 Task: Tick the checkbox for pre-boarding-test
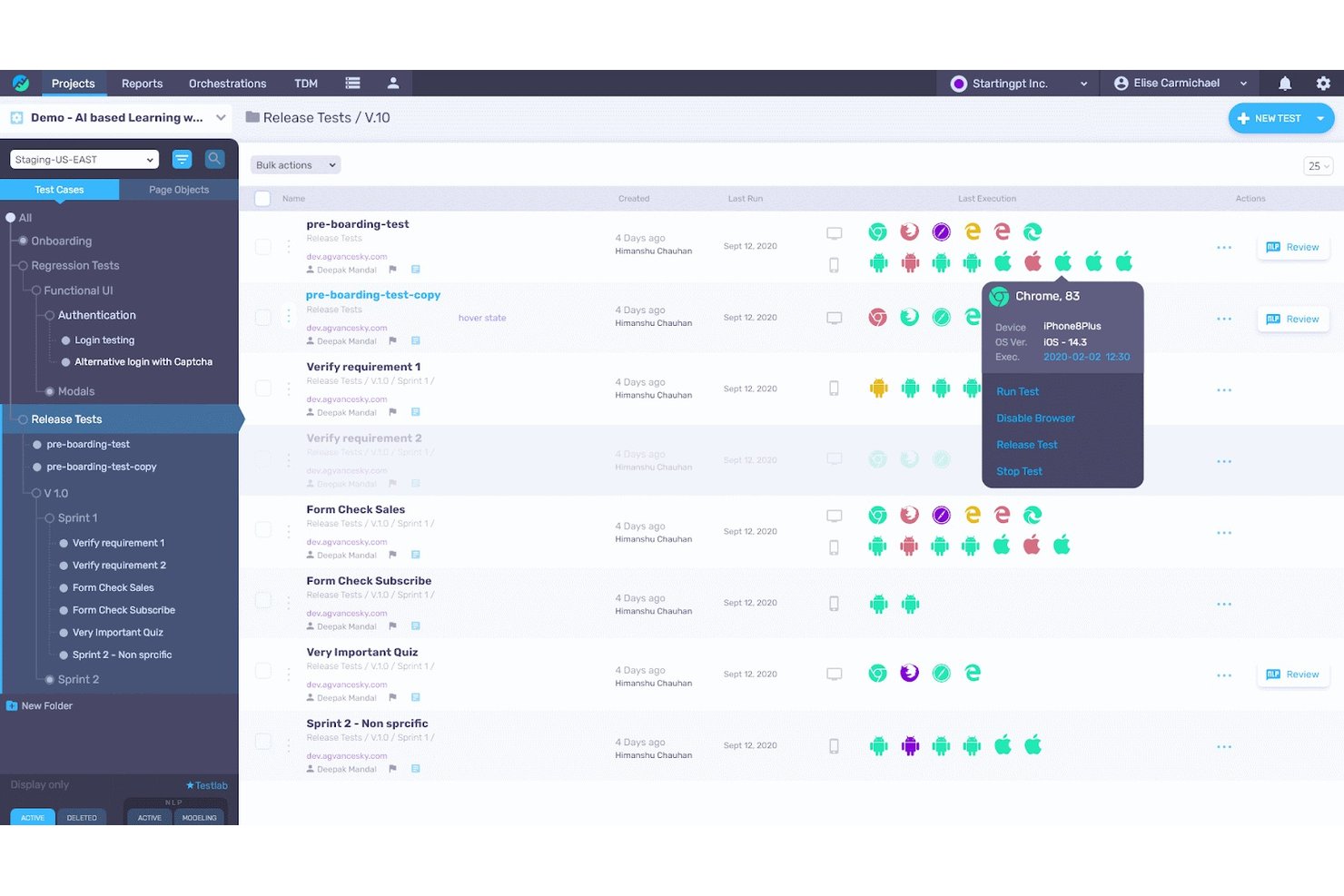262,246
